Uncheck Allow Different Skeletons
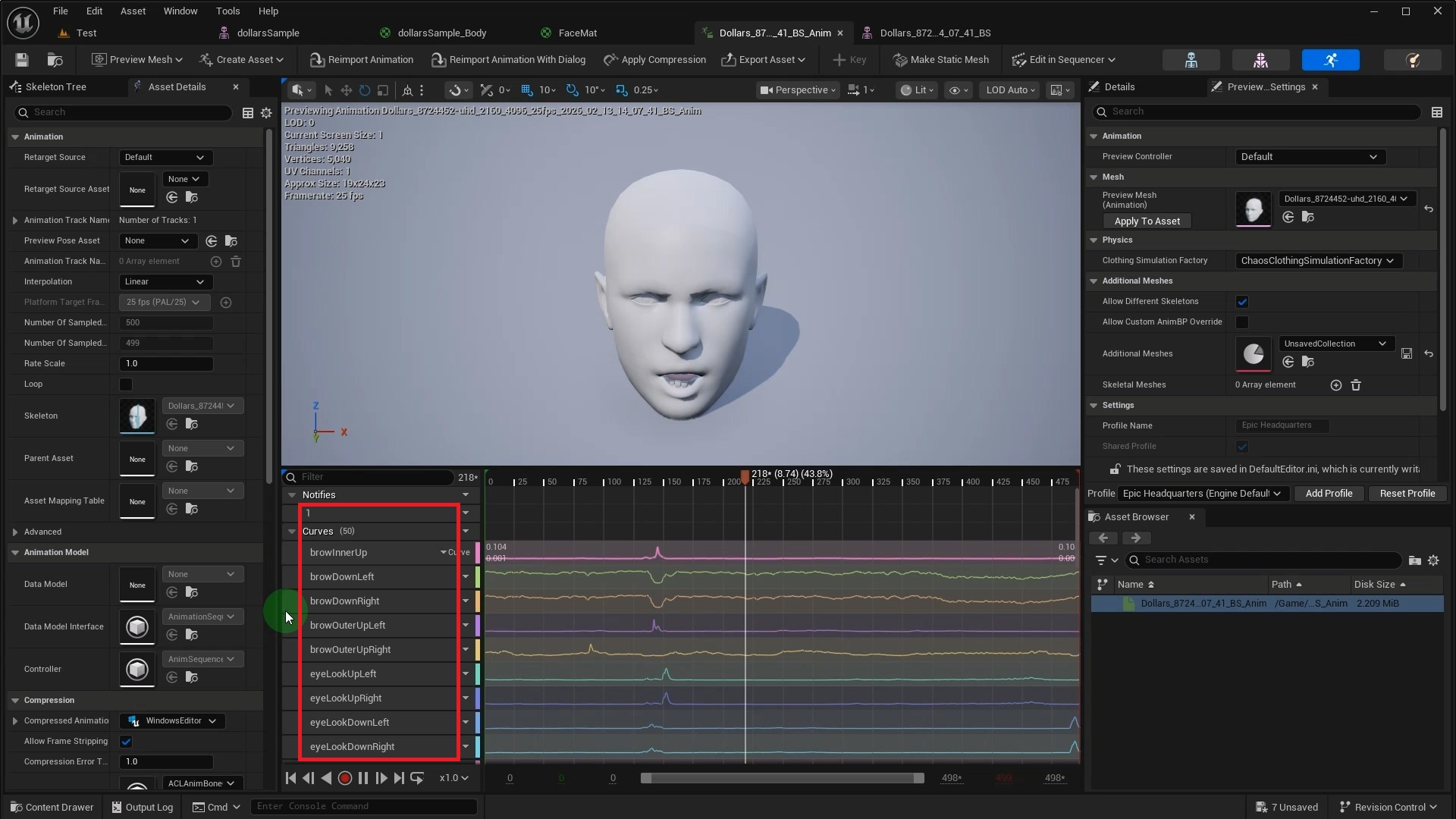Viewport: 1456px width, 819px height. click(x=1242, y=302)
